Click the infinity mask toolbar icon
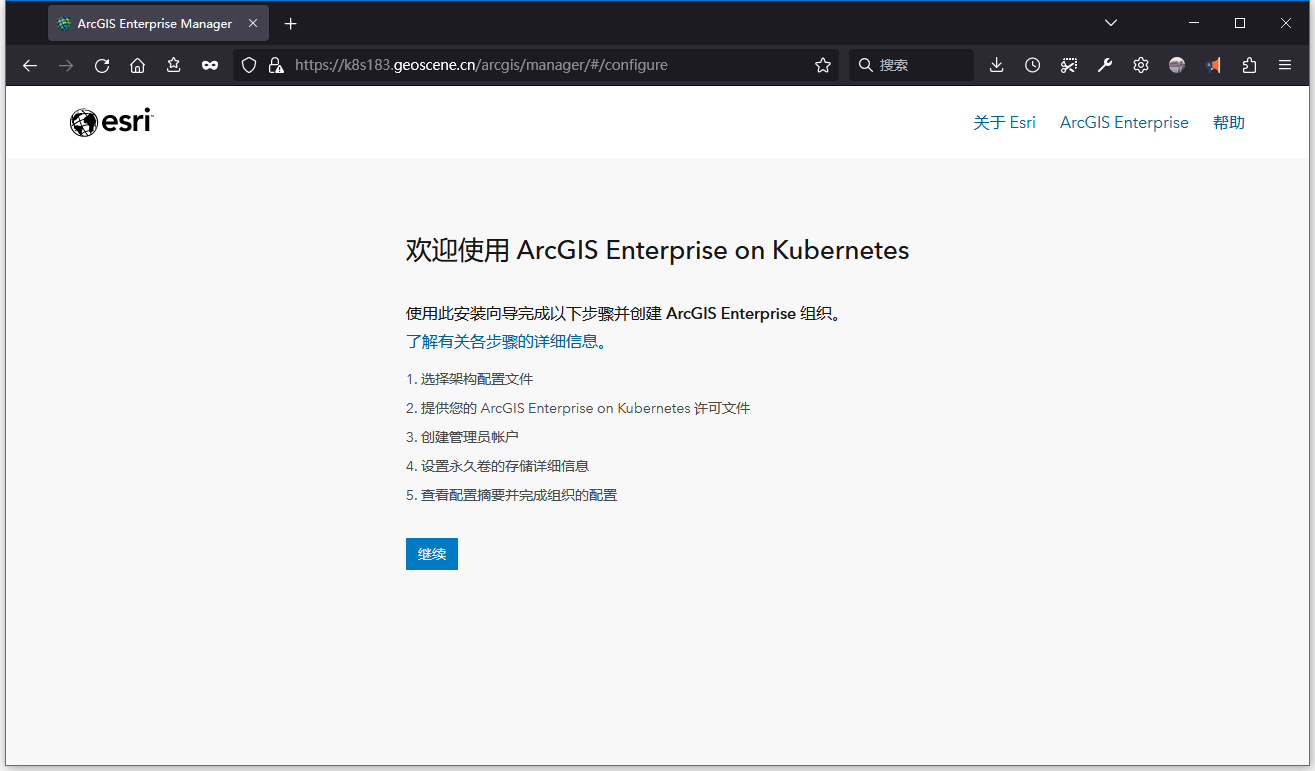1315x771 pixels. click(210, 65)
